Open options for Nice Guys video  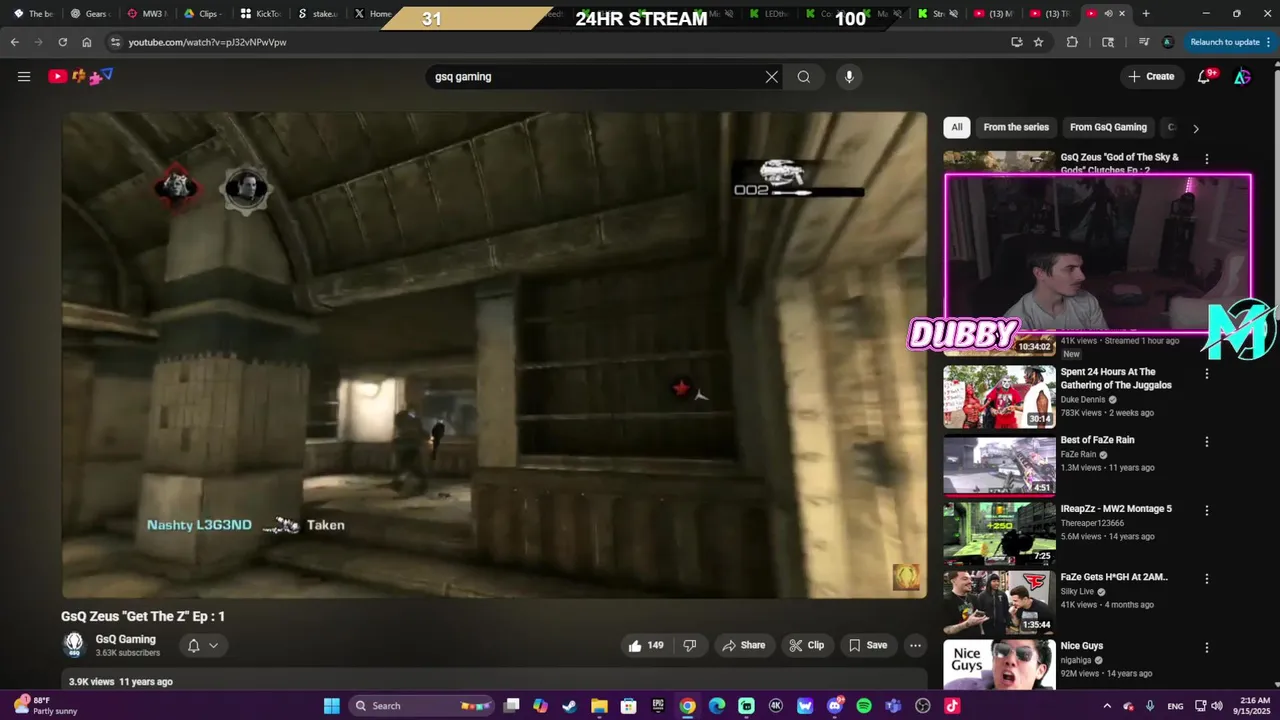click(x=1207, y=647)
